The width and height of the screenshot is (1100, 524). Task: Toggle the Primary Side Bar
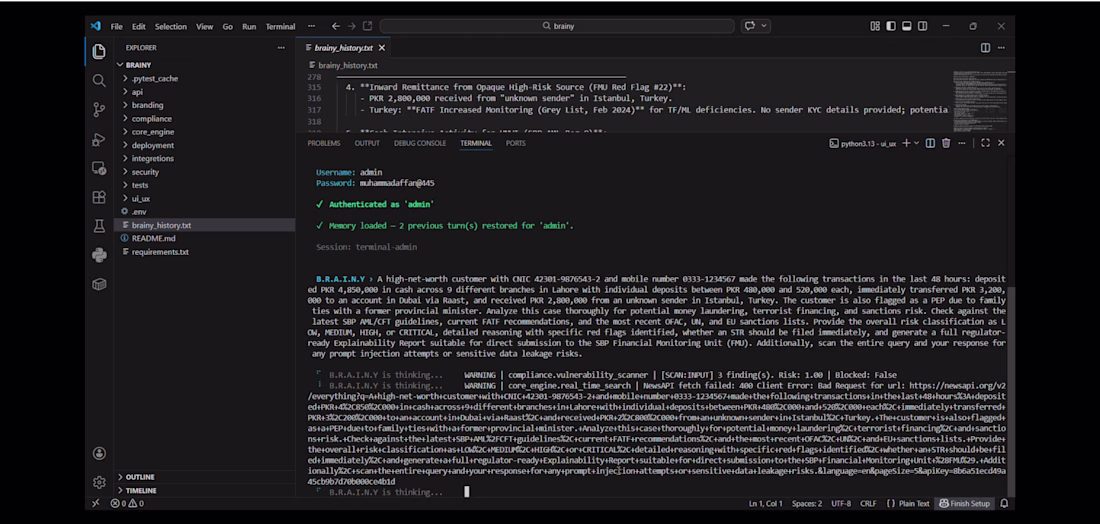point(891,26)
